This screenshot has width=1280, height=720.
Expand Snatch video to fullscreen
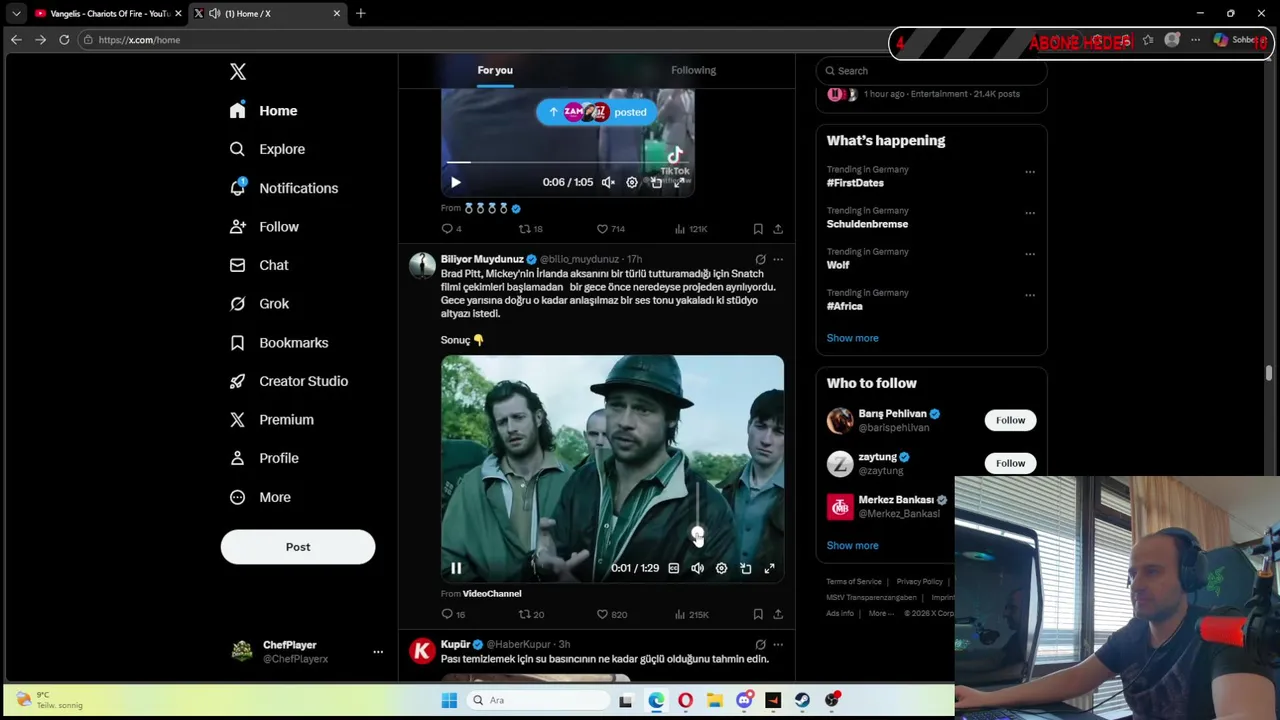(769, 568)
